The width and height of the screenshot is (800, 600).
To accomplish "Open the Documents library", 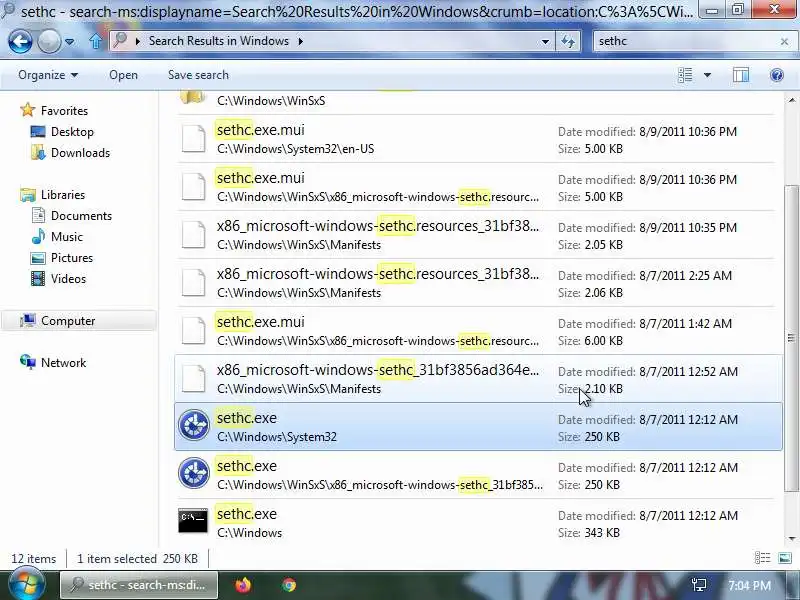I will pos(81,216).
